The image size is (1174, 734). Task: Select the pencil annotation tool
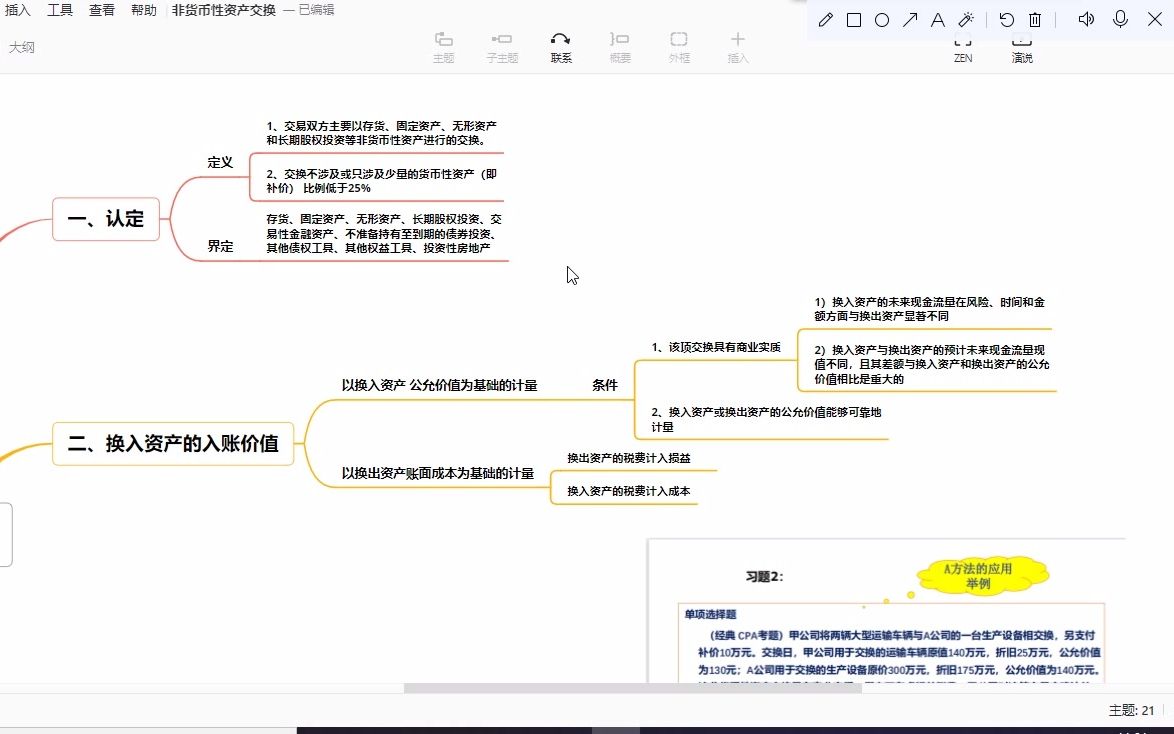tap(825, 18)
